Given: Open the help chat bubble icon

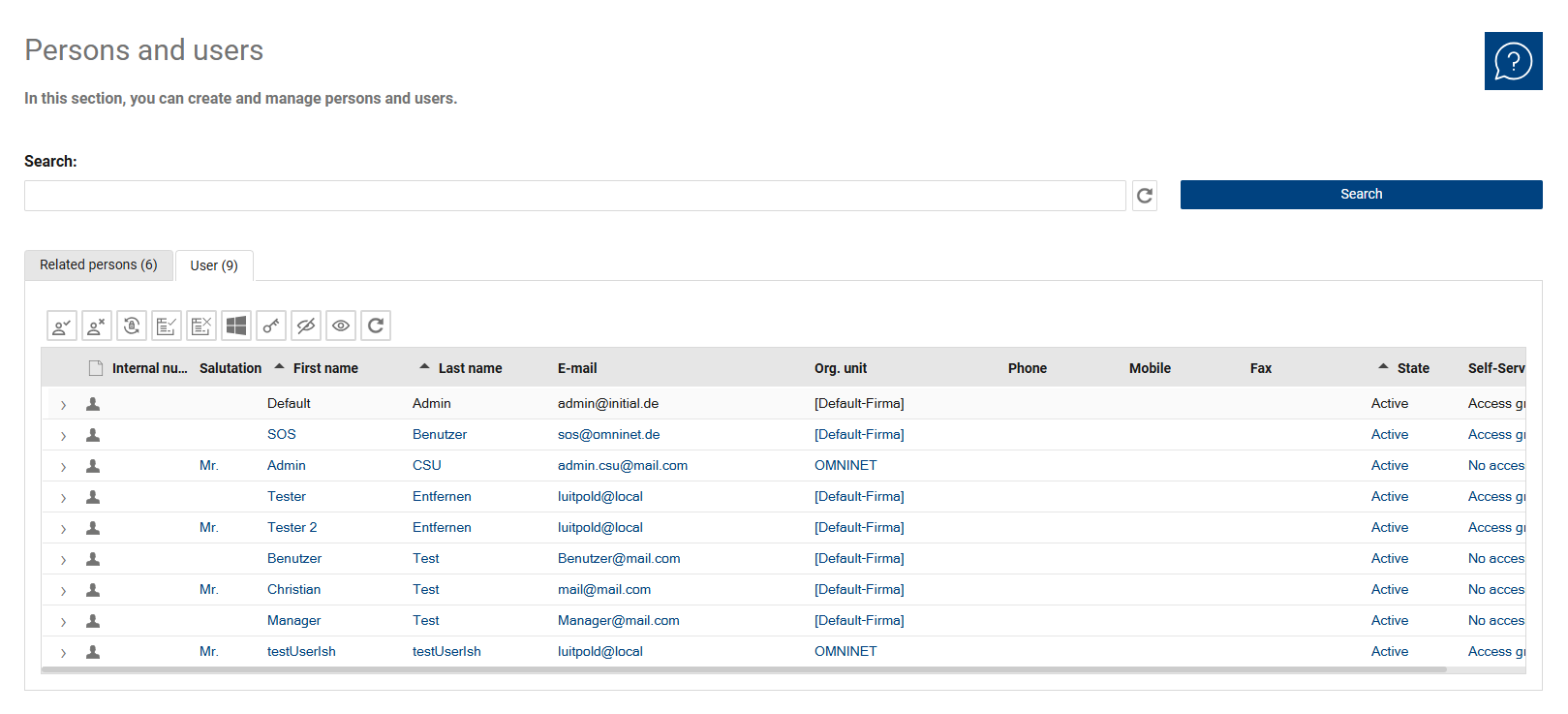Looking at the screenshot, I should point(1513,61).
